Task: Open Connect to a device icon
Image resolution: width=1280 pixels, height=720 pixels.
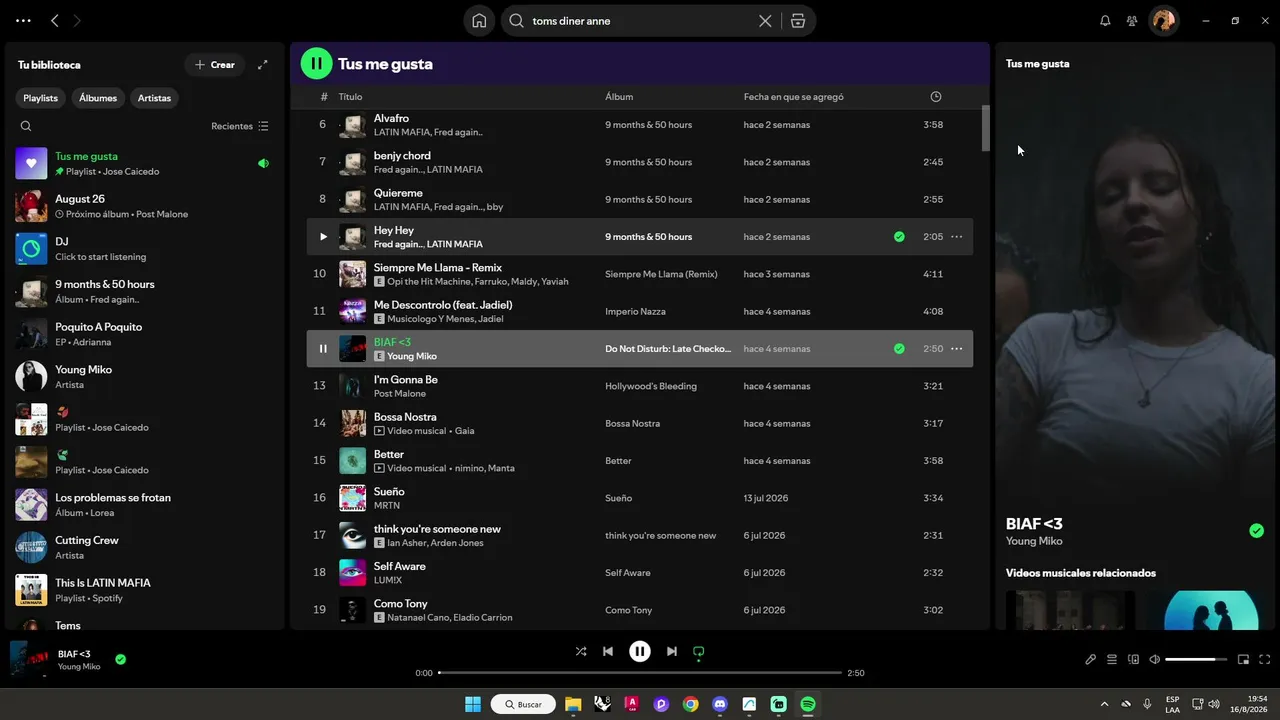Action: click(x=1134, y=660)
